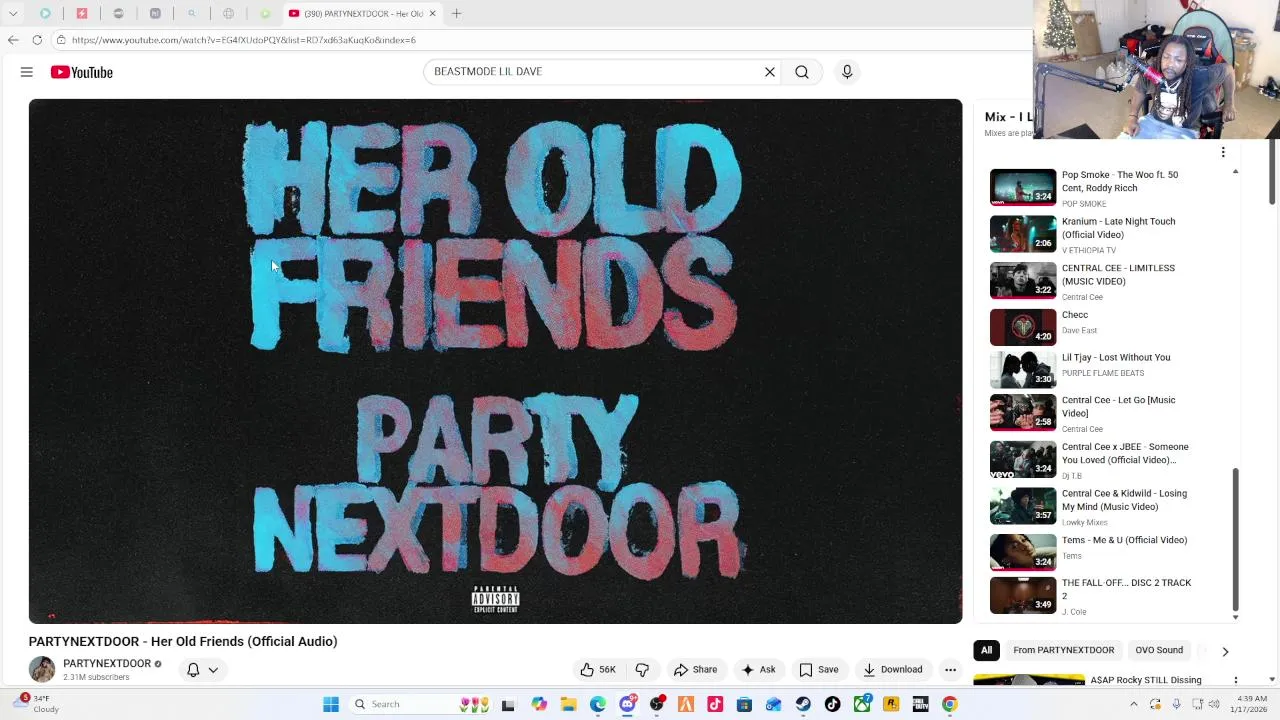This screenshot has height=720, width=1280.
Task: Click the address bar URL field
Action: coord(540,40)
